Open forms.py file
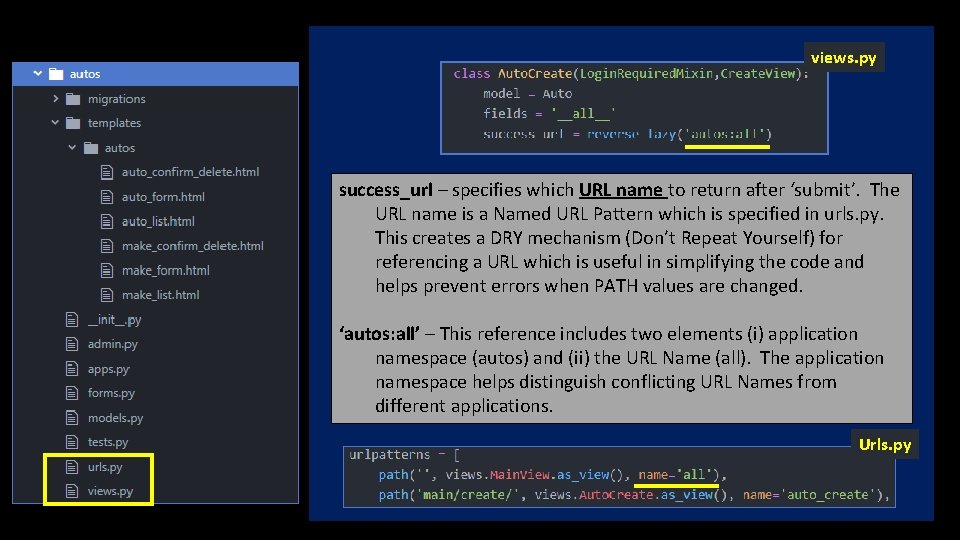Viewport: 960px width, 540px height. (111, 393)
